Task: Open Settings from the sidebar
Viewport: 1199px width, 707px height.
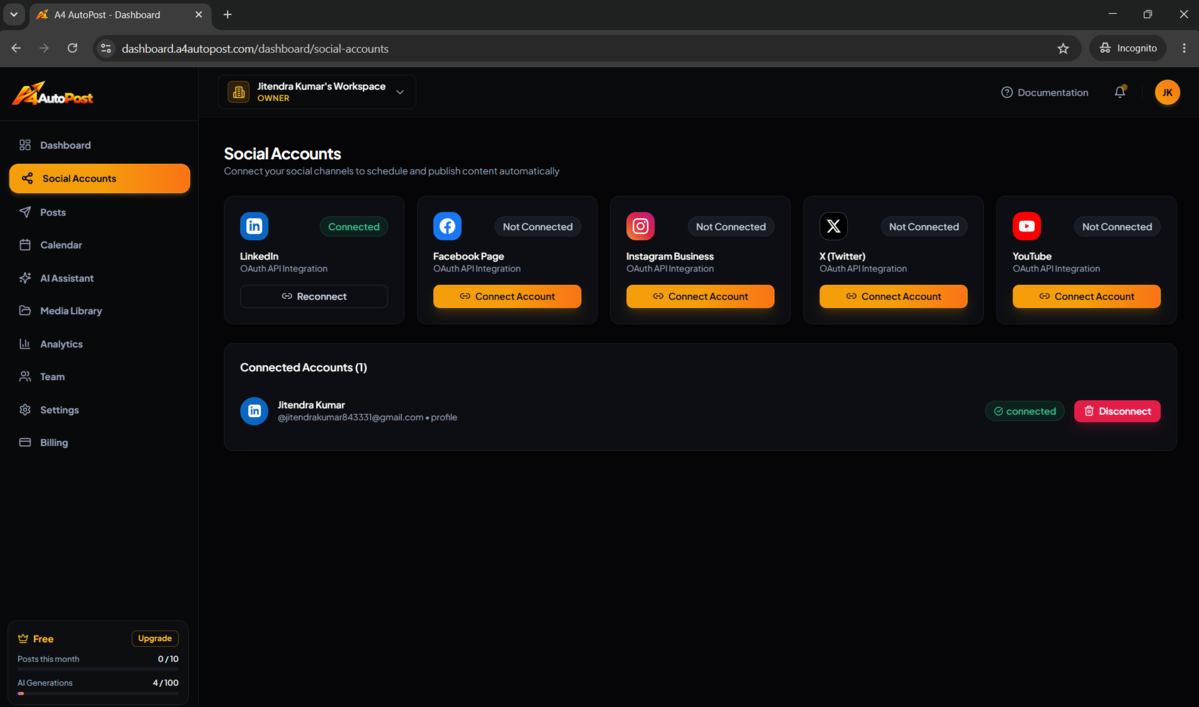Action: [99, 410]
